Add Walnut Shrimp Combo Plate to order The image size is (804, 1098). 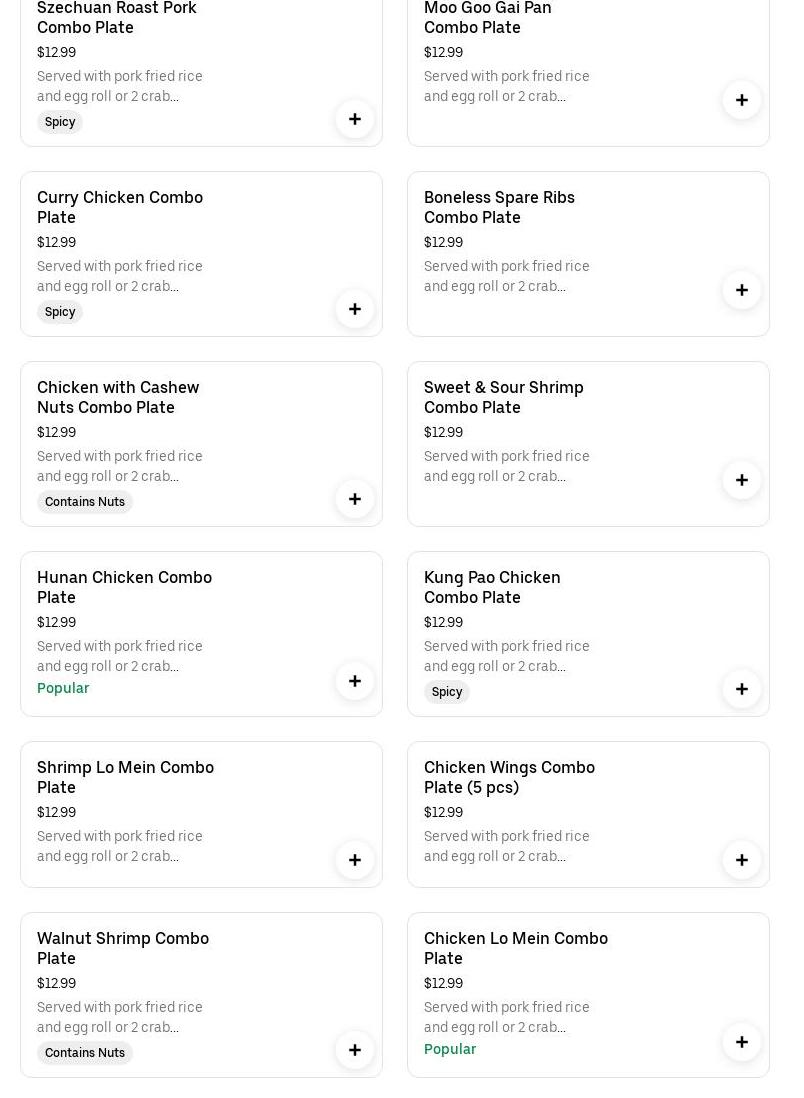point(355,1050)
